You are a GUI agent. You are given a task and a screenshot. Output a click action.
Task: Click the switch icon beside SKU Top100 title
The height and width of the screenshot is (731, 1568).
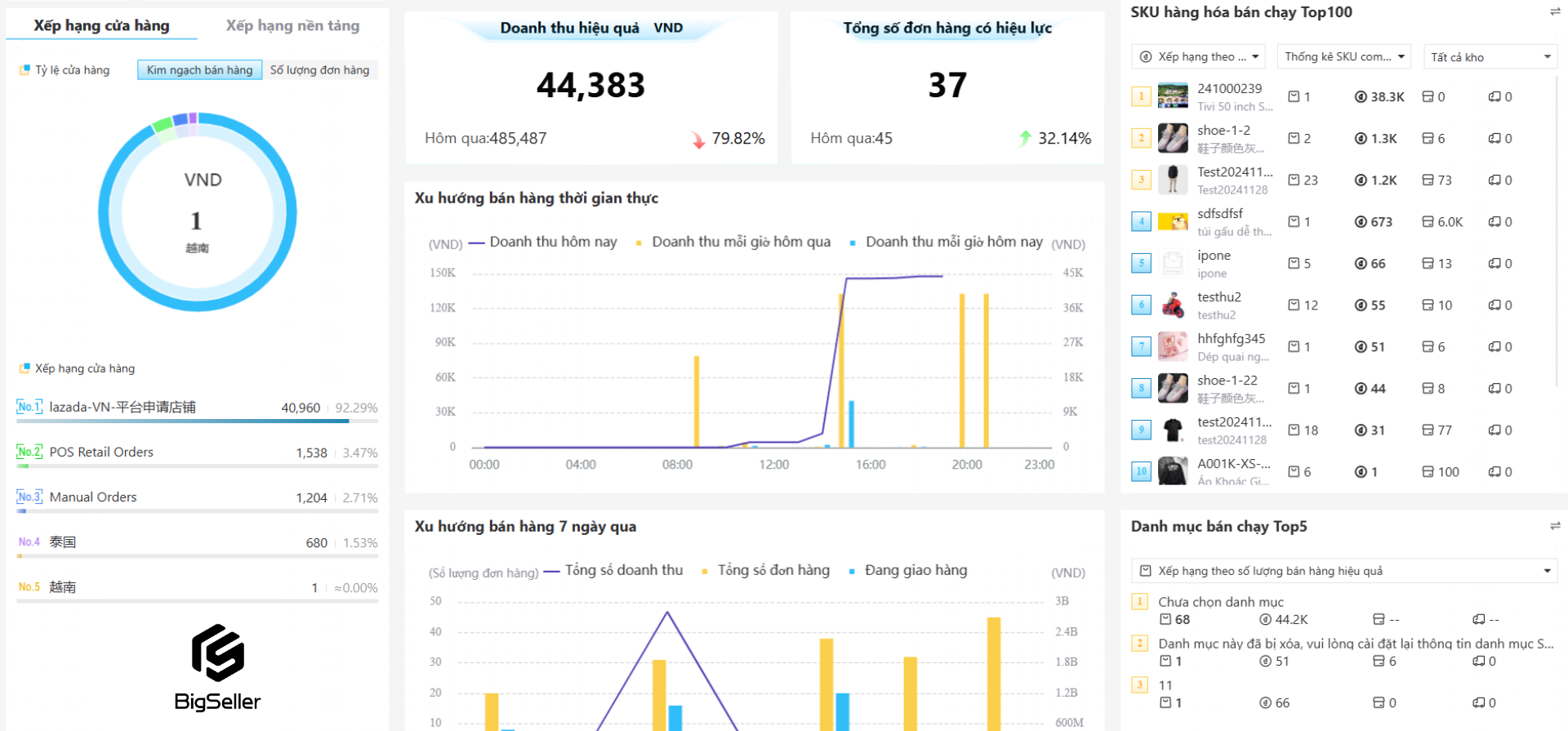pyautogui.click(x=1555, y=12)
